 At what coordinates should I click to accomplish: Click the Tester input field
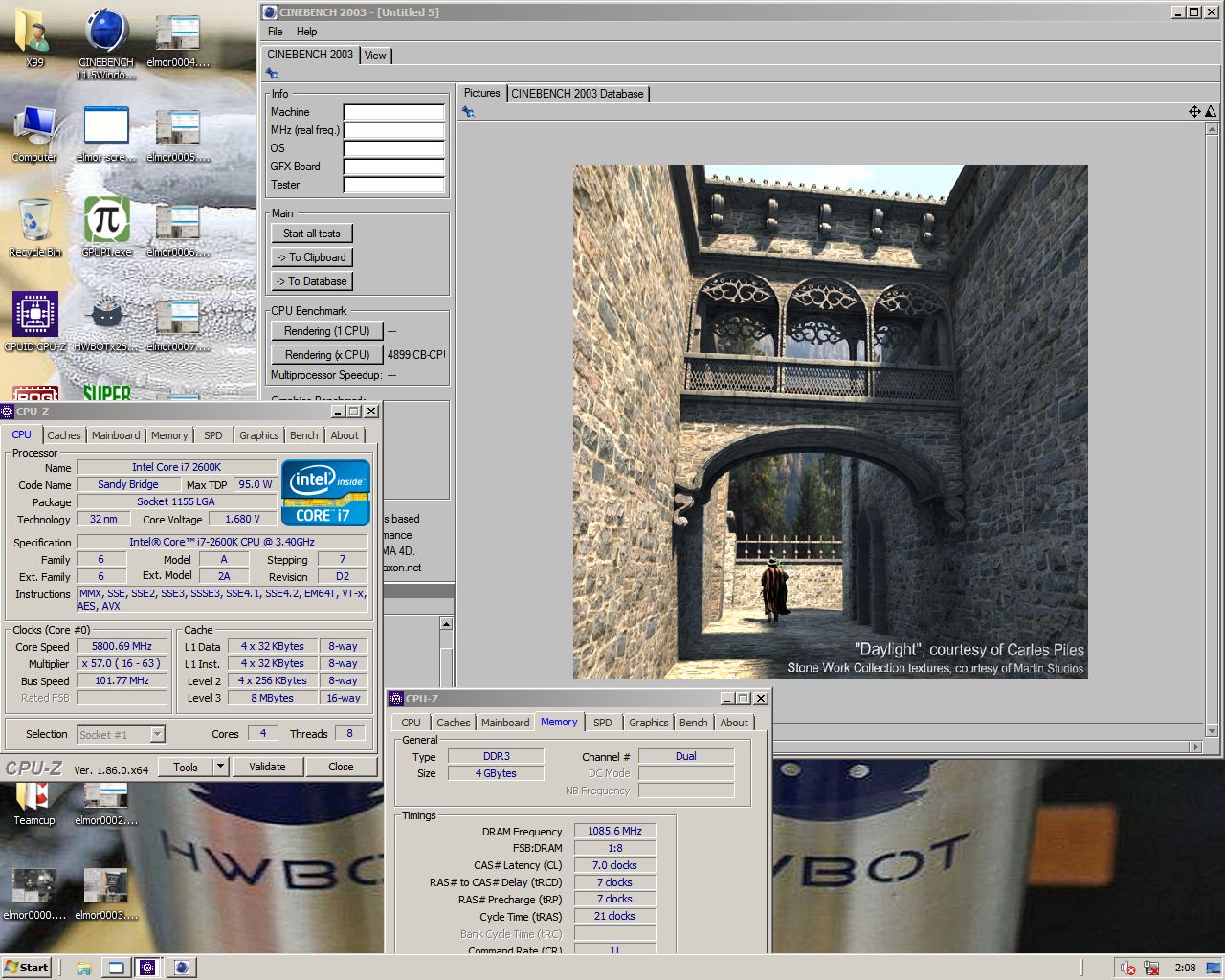coord(394,185)
